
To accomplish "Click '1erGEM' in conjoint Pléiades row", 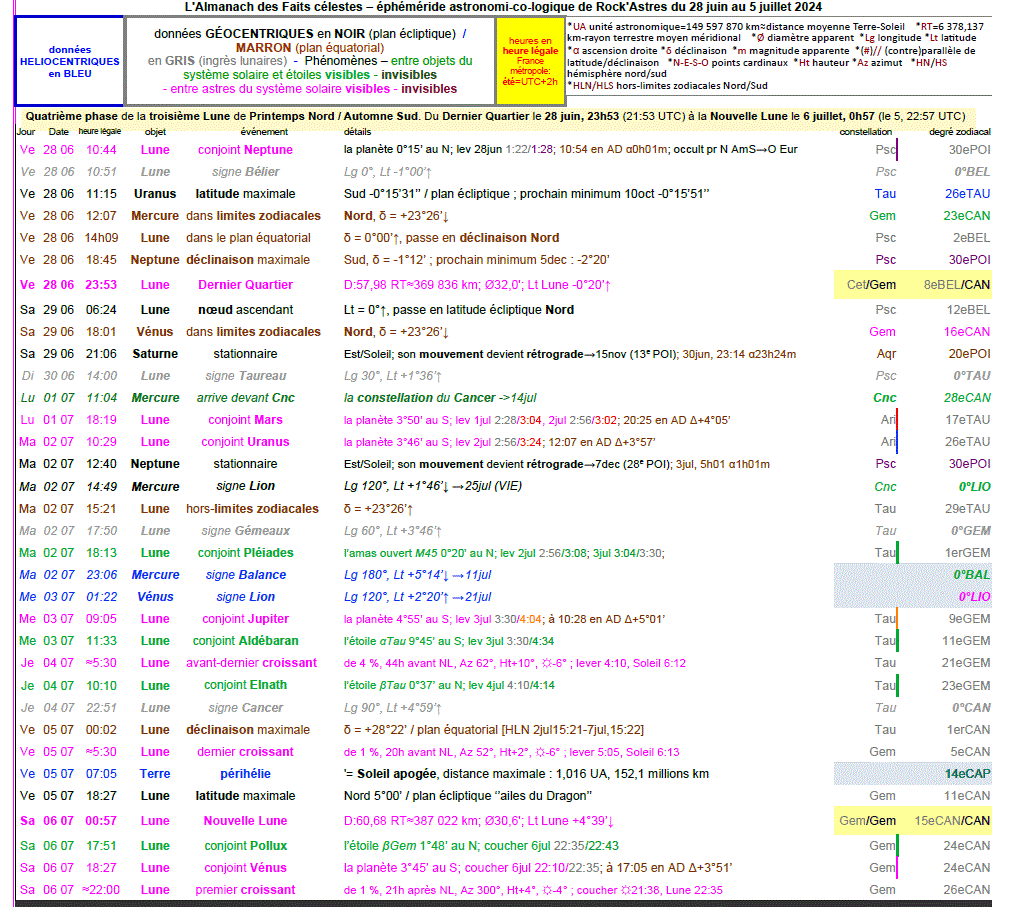I will coord(968,552).
